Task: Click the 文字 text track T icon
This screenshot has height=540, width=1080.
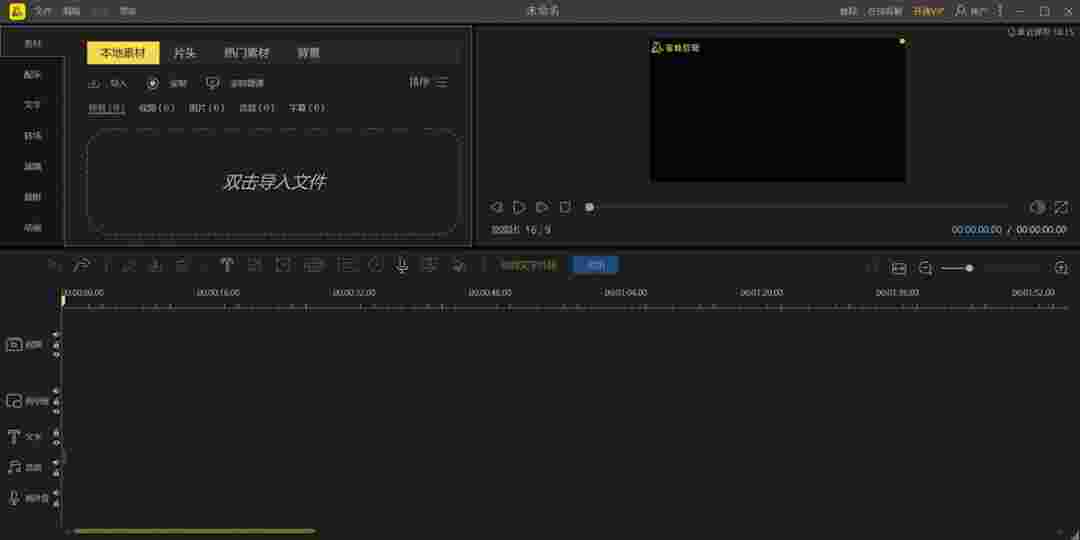Action: (14, 437)
